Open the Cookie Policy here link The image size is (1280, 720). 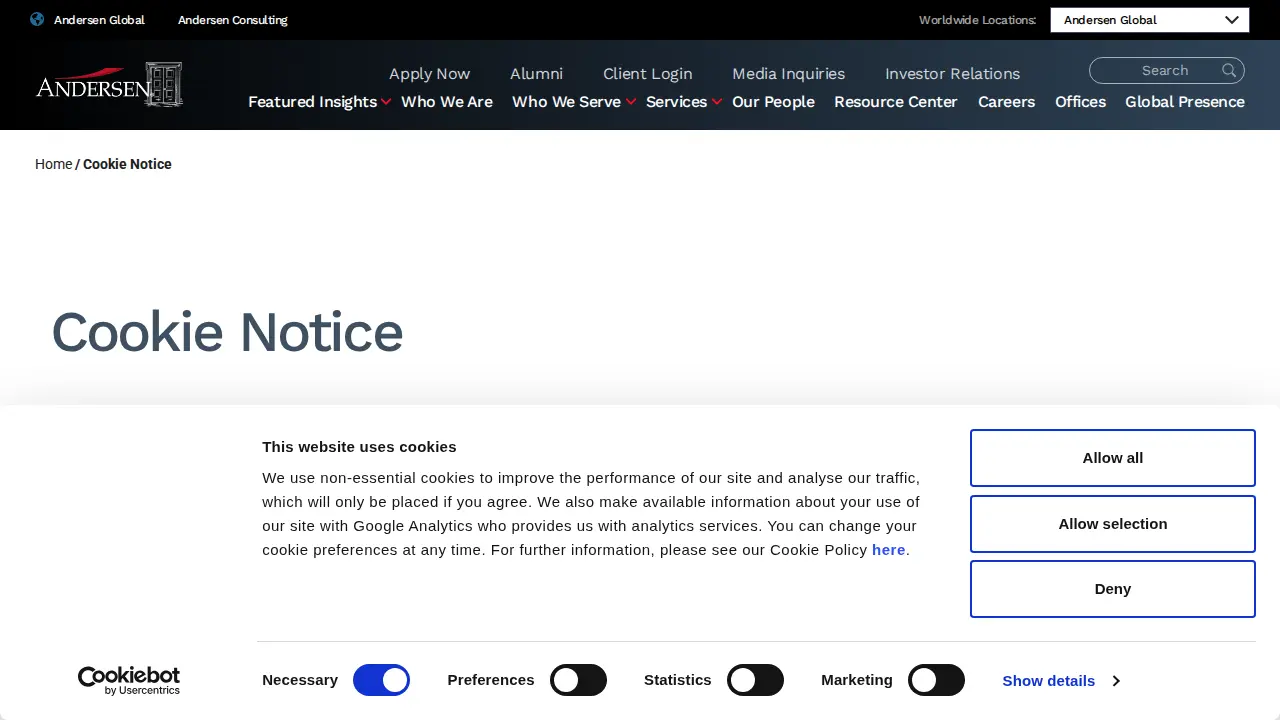coord(888,550)
